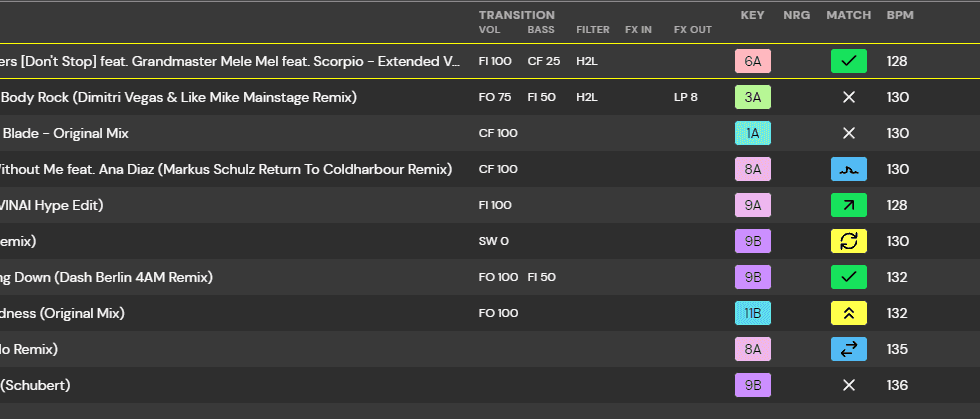Image resolution: width=980 pixels, height=419 pixels.
Task: Click the NRG column header
Action: [x=797, y=16]
